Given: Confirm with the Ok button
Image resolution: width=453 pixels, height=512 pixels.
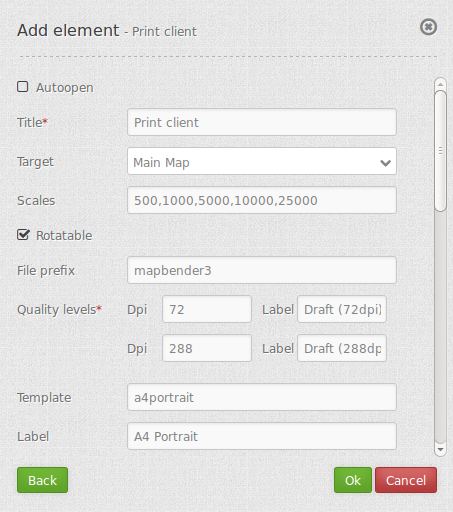Looking at the screenshot, I should tap(353, 480).
